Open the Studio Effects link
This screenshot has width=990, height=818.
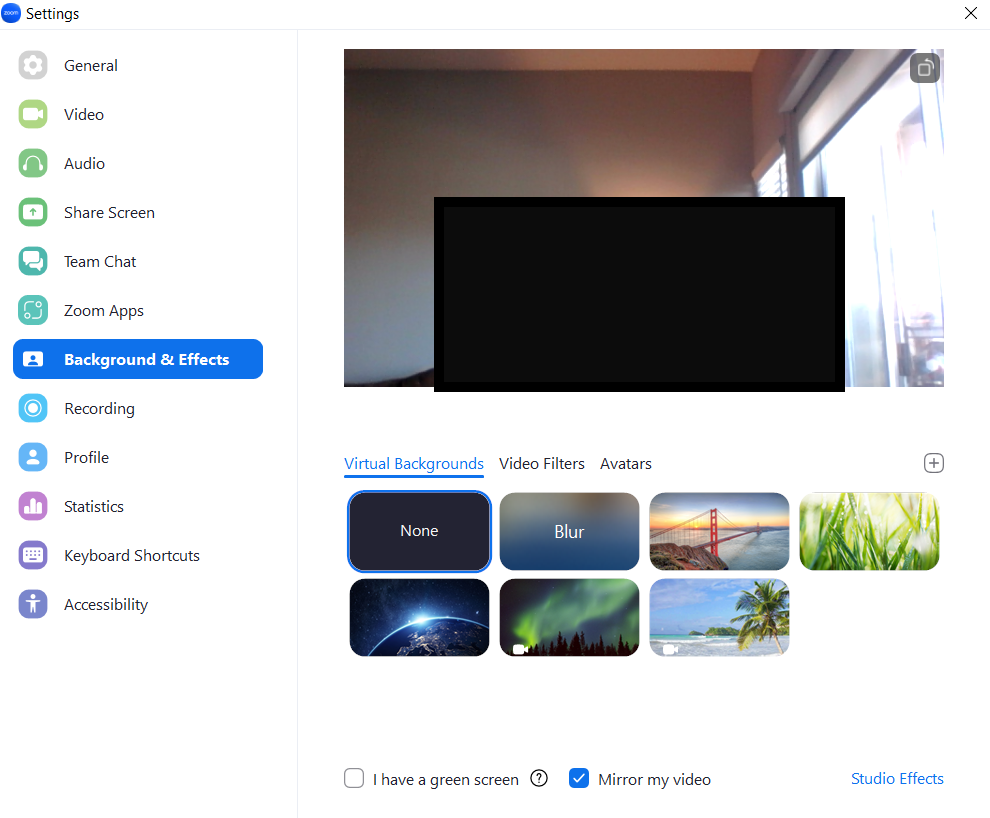897,779
